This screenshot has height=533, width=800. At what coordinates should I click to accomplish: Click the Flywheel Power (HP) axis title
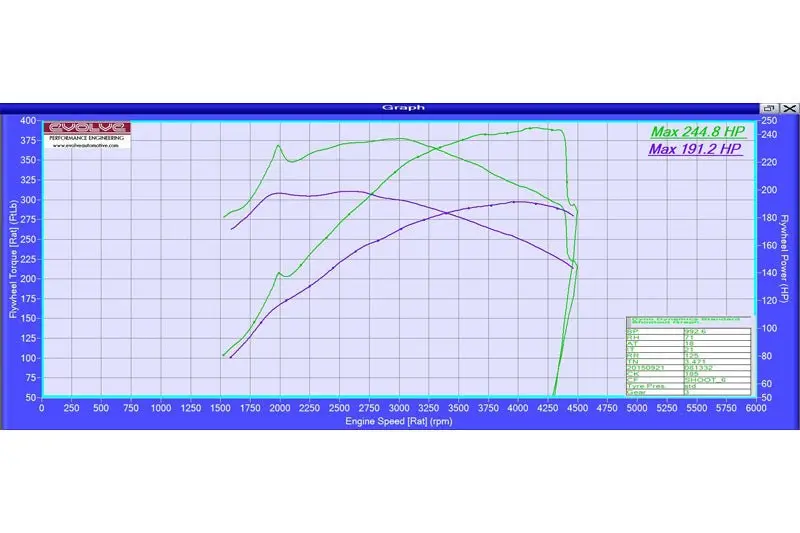coord(785,259)
